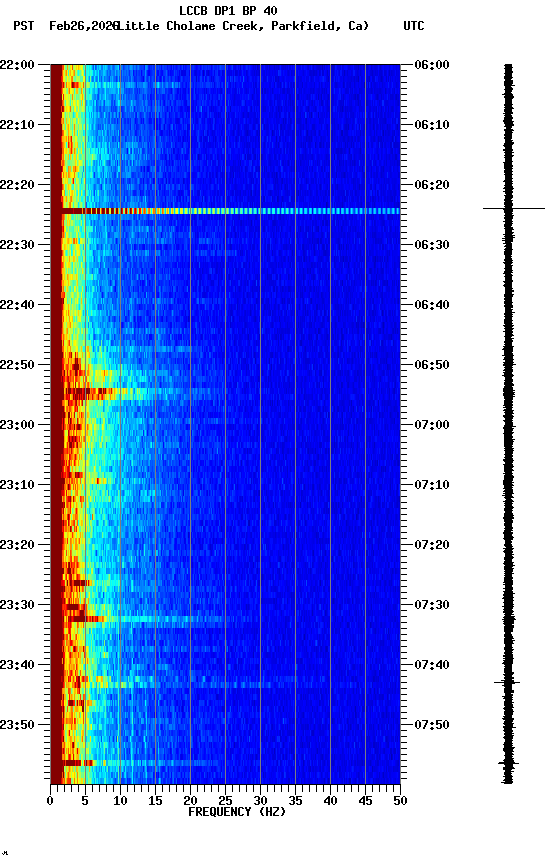Click the title text "LCCB DP1 BP 40"

click(228, 10)
